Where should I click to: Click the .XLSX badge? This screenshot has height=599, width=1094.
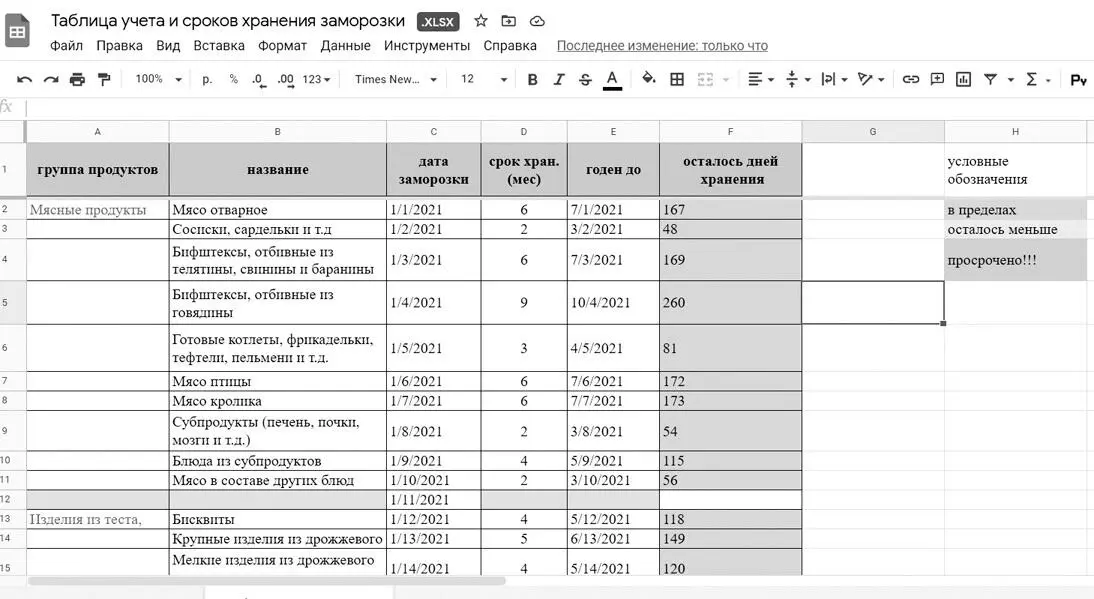(438, 22)
